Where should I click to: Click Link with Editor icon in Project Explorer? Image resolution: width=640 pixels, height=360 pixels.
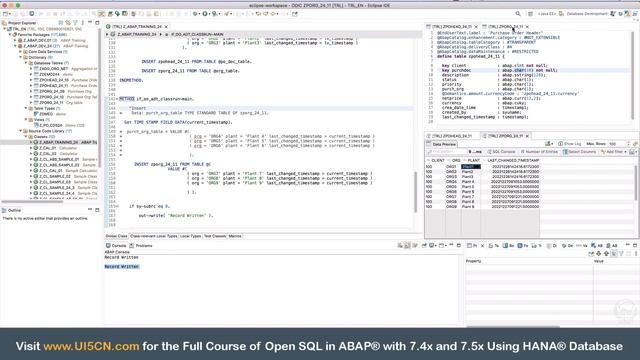pos(68,23)
